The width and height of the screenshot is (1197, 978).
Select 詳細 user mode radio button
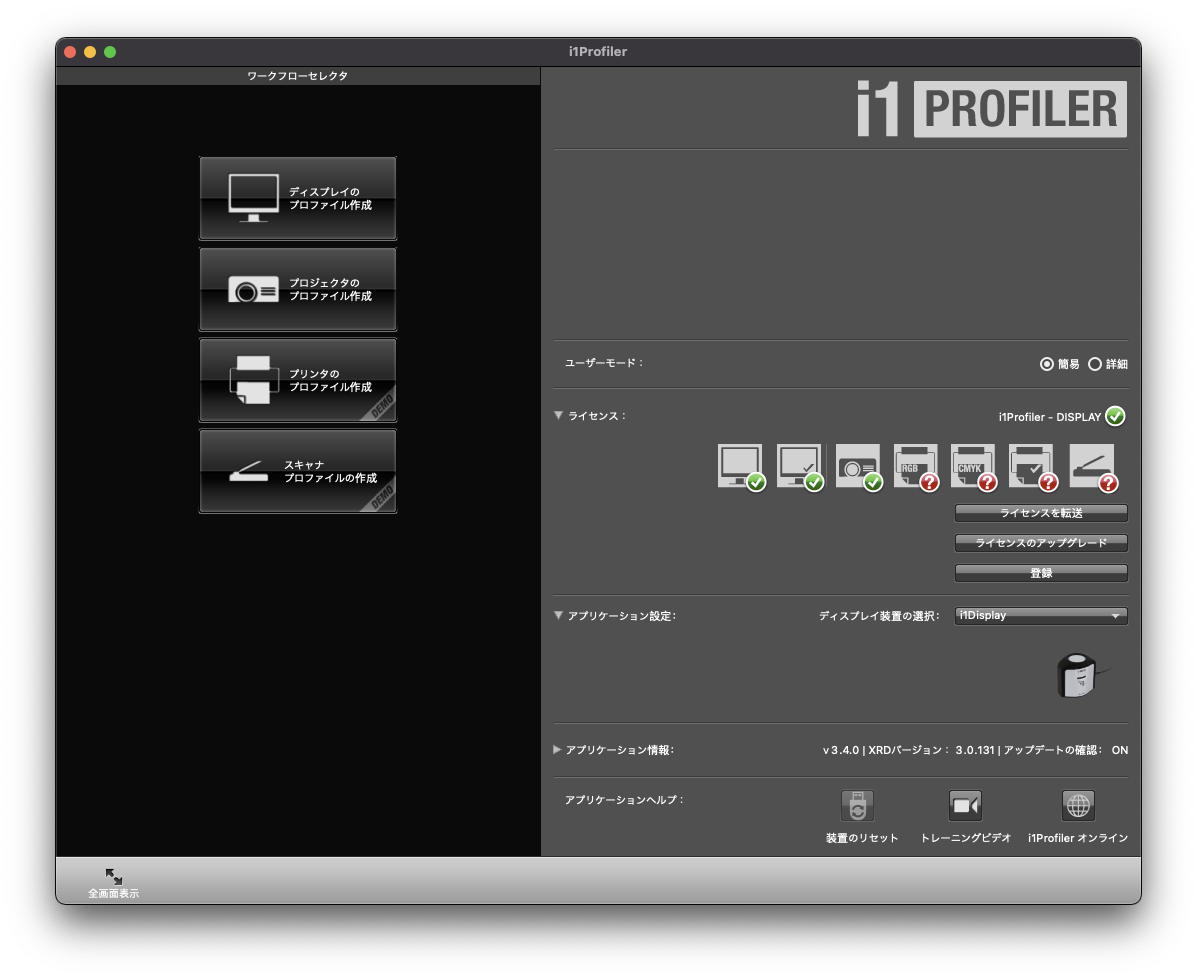pyautogui.click(x=1095, y=364)
